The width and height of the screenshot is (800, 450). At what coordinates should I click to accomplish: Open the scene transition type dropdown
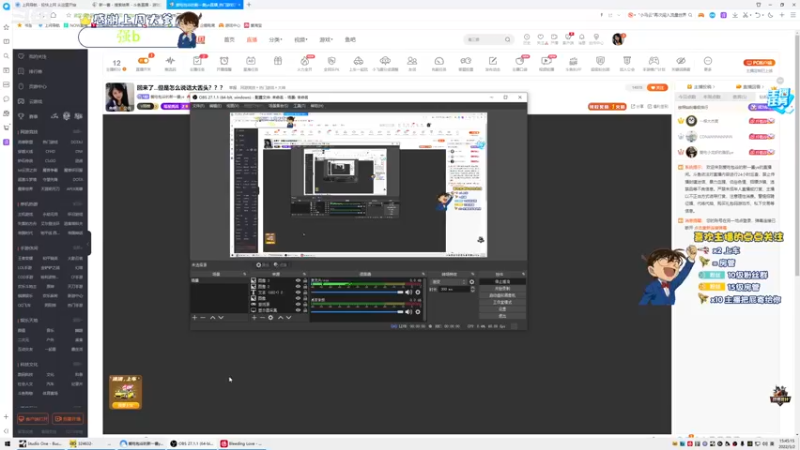tap(448, 282)
